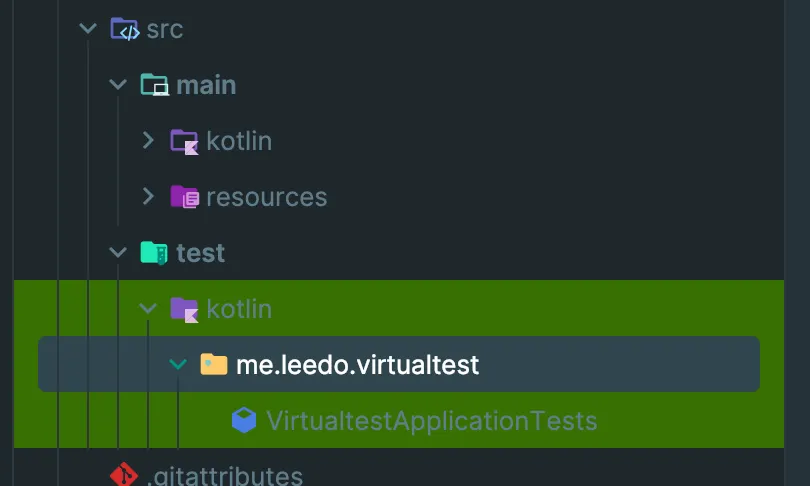Click the kotlin folder icon under test

185,309
